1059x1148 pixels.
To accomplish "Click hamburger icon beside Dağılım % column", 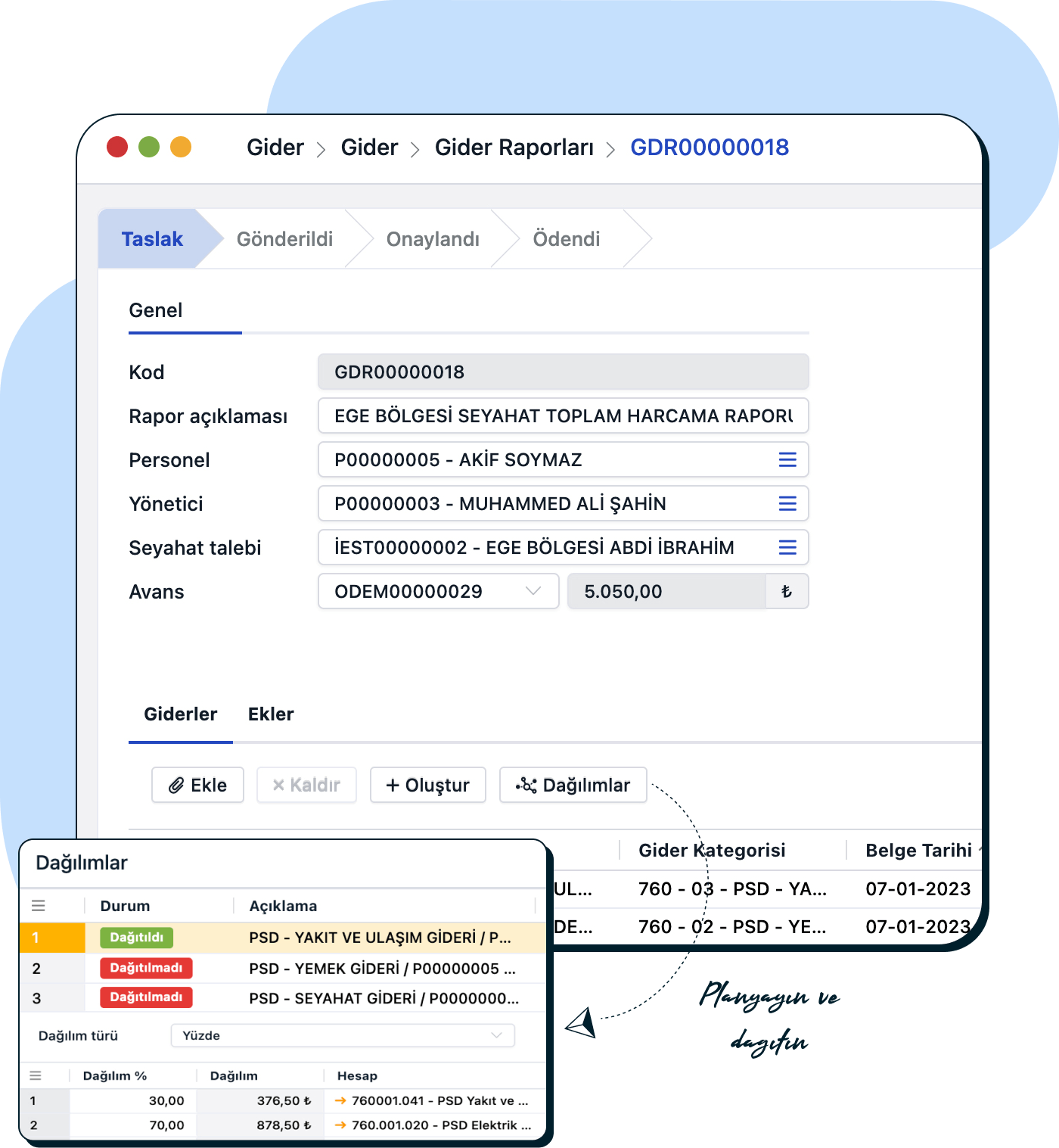I will pos(36,1075).
